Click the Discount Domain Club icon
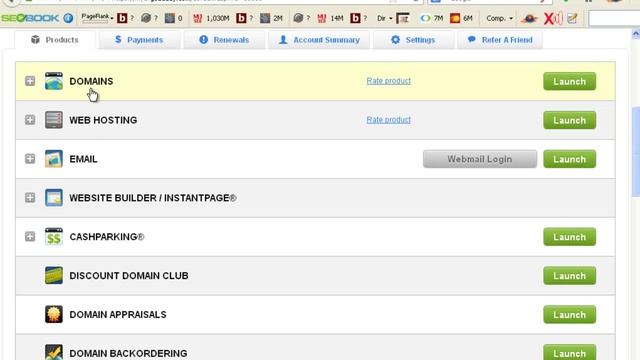 [54, 275]
